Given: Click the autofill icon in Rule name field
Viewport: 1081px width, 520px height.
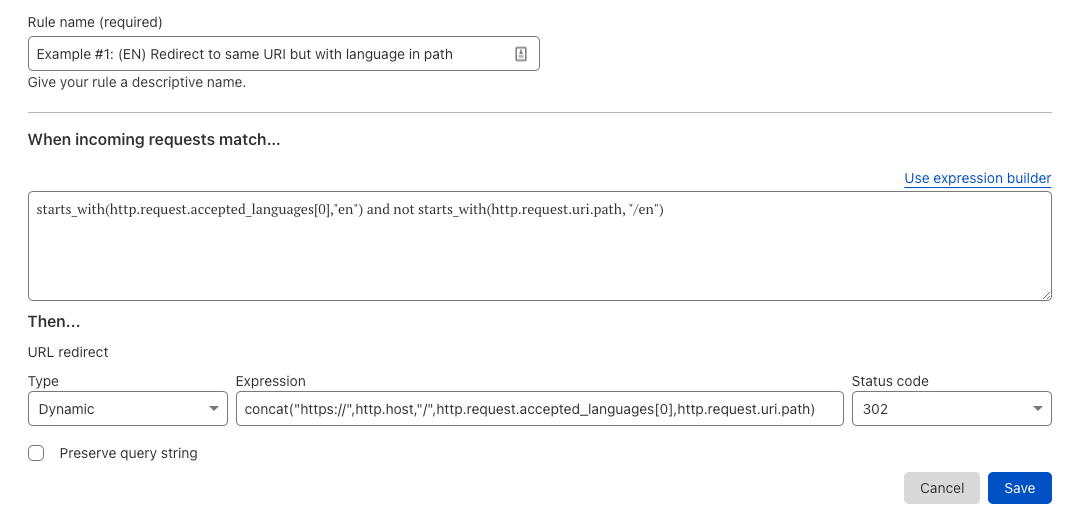Looking at the screenshot, I should click(x=520, y=54).
